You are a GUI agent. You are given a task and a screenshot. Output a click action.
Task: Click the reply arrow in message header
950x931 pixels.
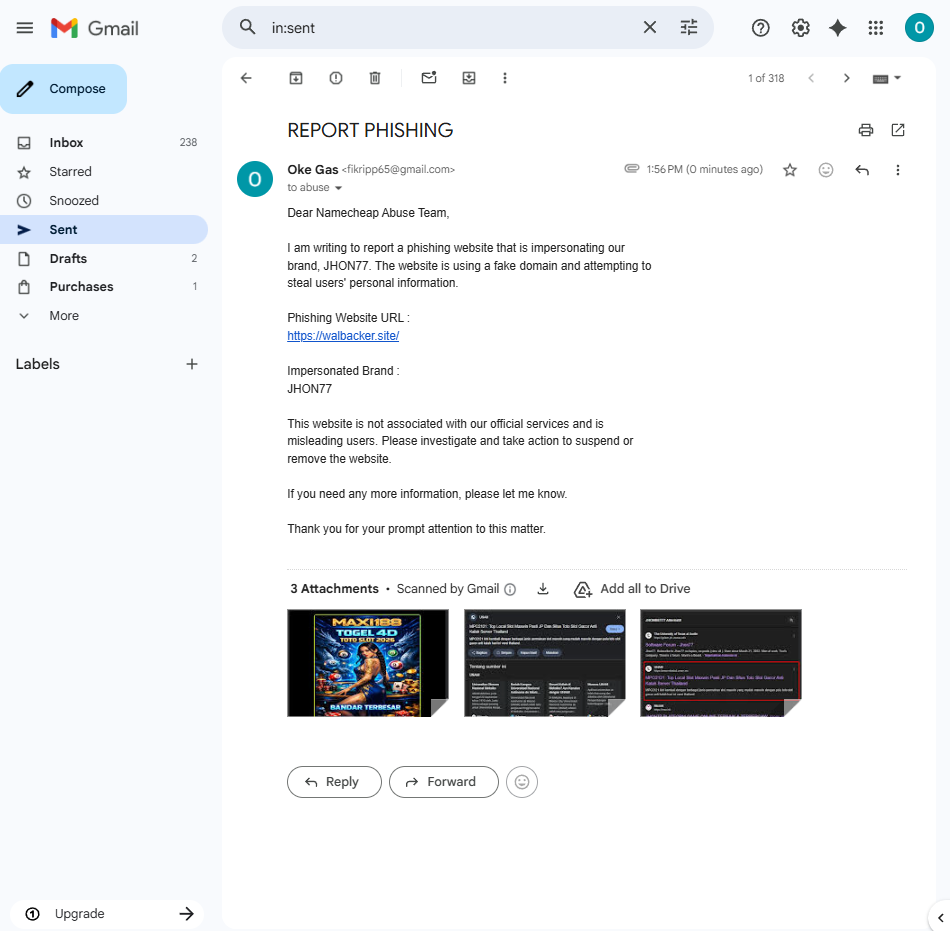862,170
